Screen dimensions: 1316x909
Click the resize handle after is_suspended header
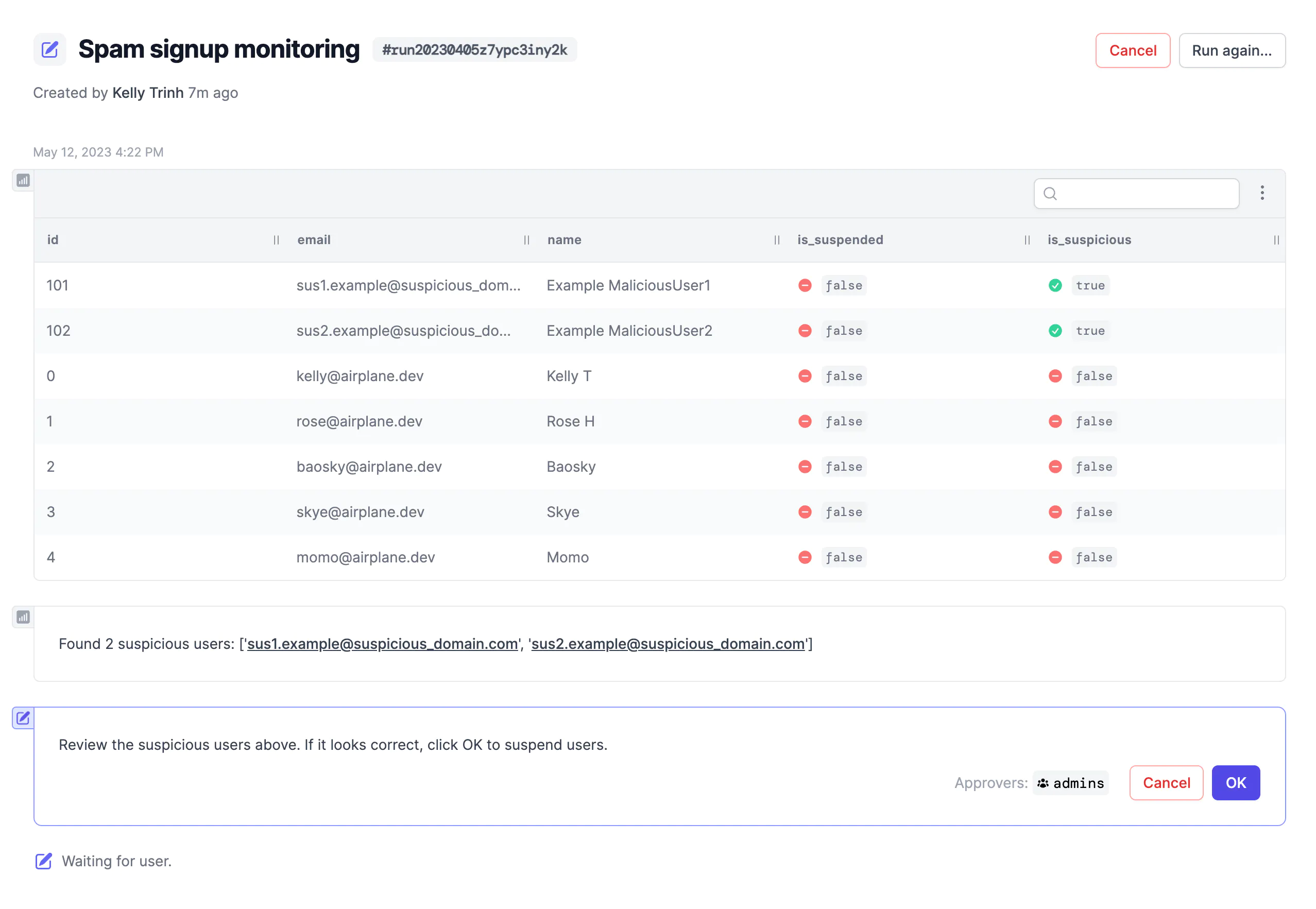[1026, 240]
